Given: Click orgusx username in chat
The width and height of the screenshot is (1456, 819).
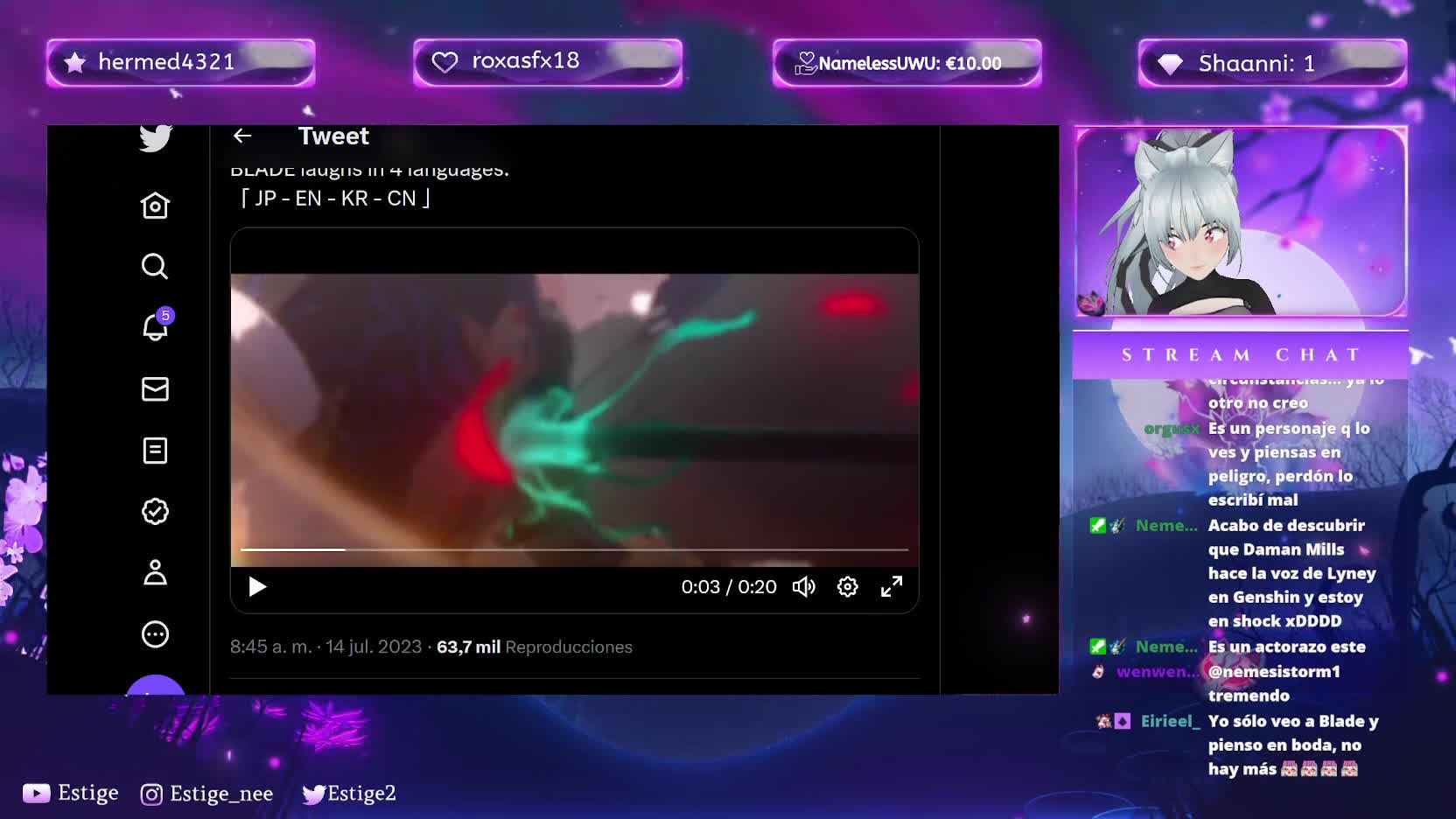Looking at the screenshot, I should click(1172, 429).
